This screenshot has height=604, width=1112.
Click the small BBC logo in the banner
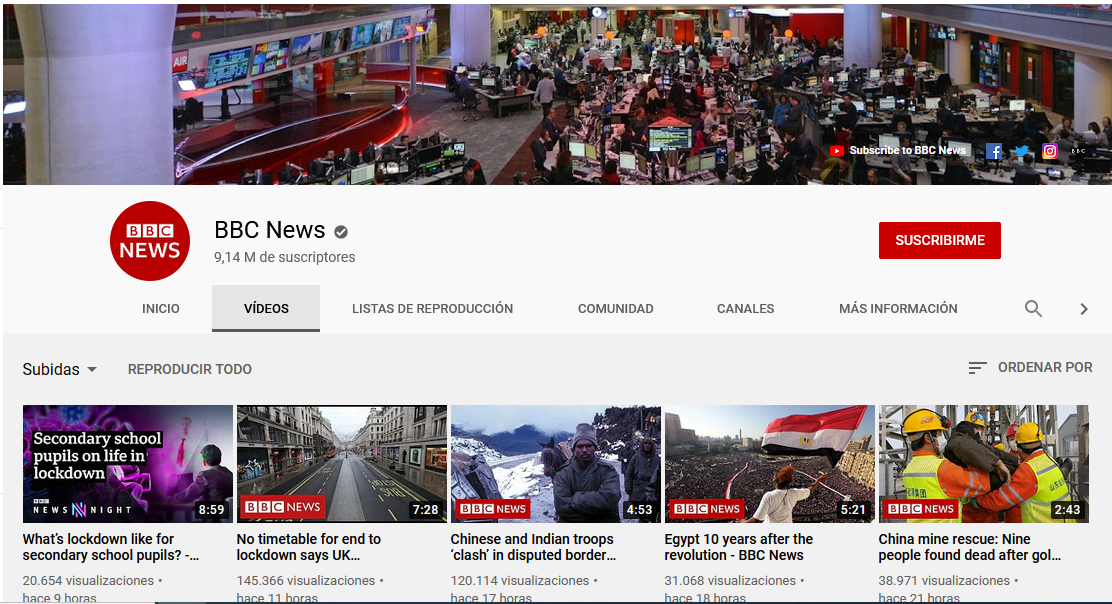point(1078,151)
